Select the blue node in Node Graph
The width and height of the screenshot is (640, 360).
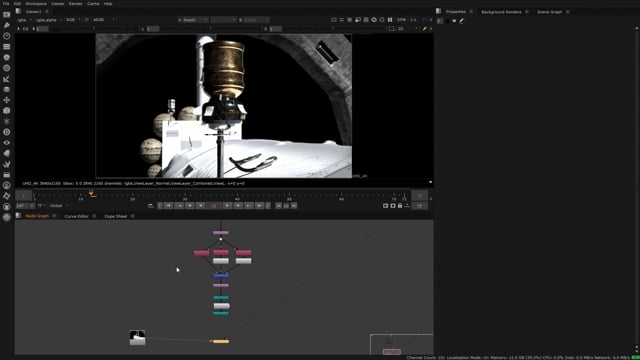[221, 276]
